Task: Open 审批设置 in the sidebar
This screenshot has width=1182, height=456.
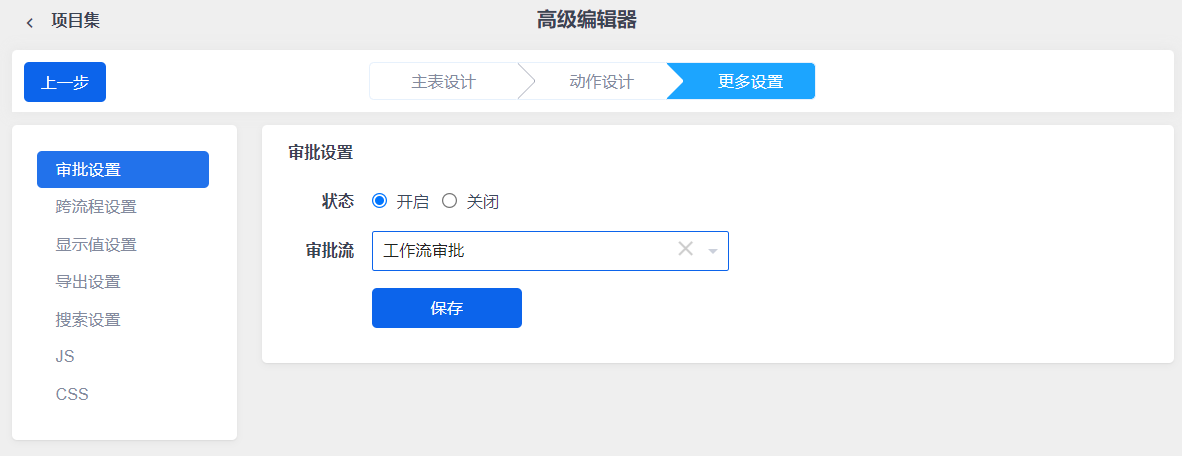Action: 123,170
